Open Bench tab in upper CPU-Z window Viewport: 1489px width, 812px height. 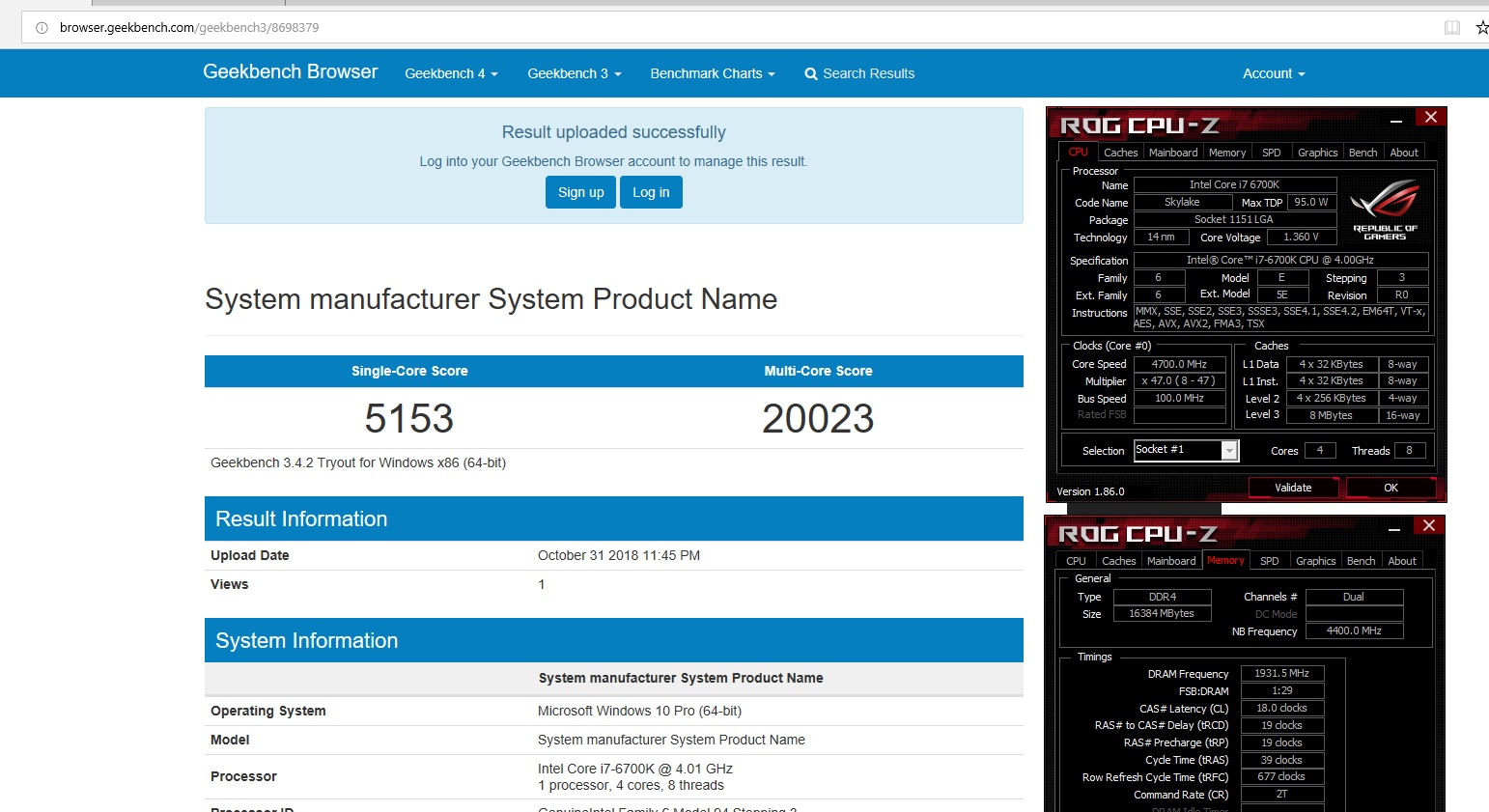1363,153
